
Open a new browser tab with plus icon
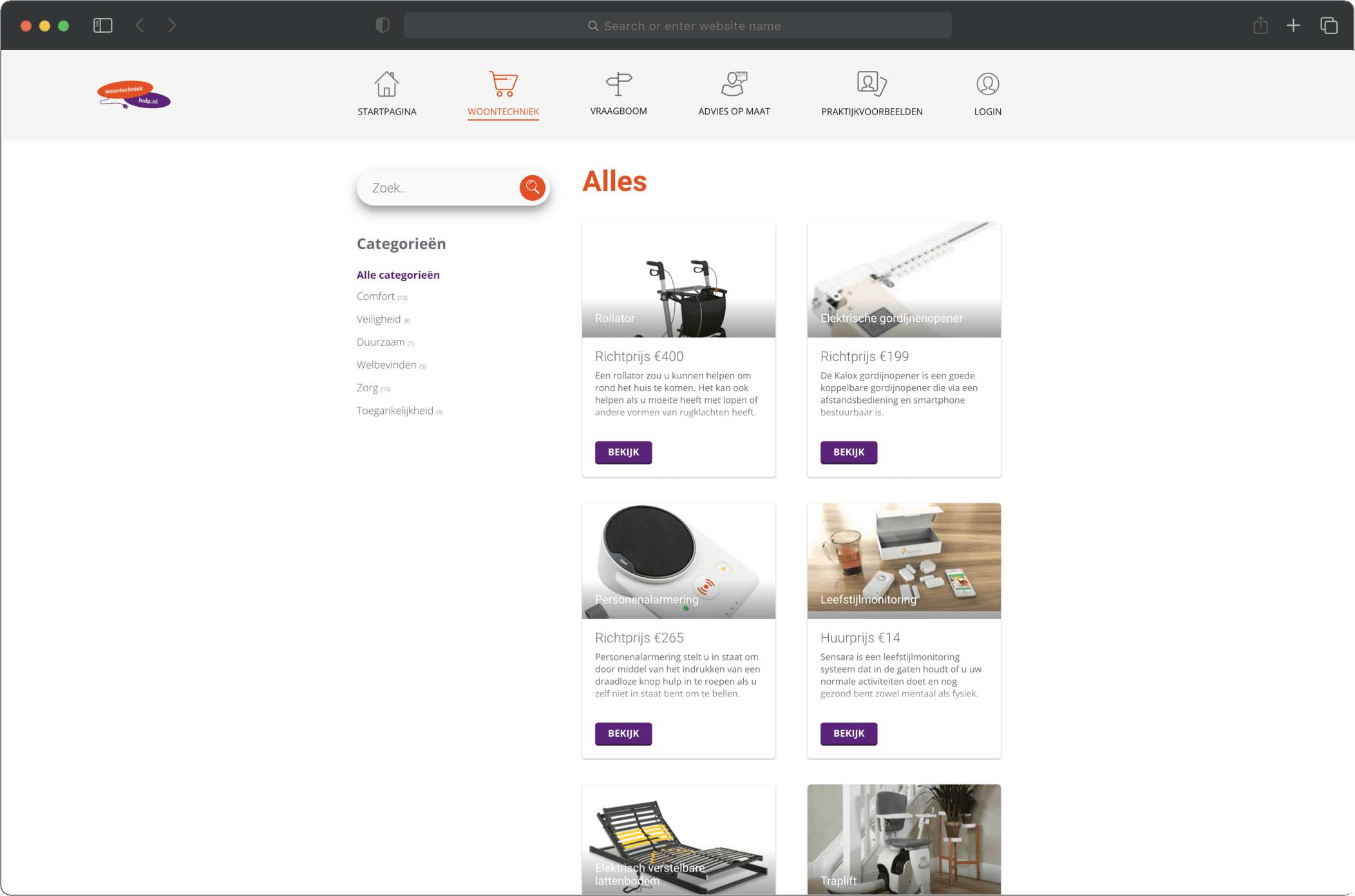[x=1293, y=26]
